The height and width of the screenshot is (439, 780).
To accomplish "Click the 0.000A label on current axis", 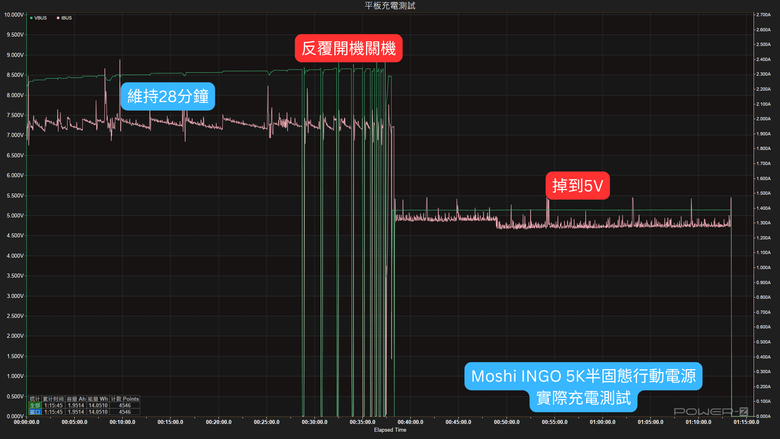I will pos(763,417).
